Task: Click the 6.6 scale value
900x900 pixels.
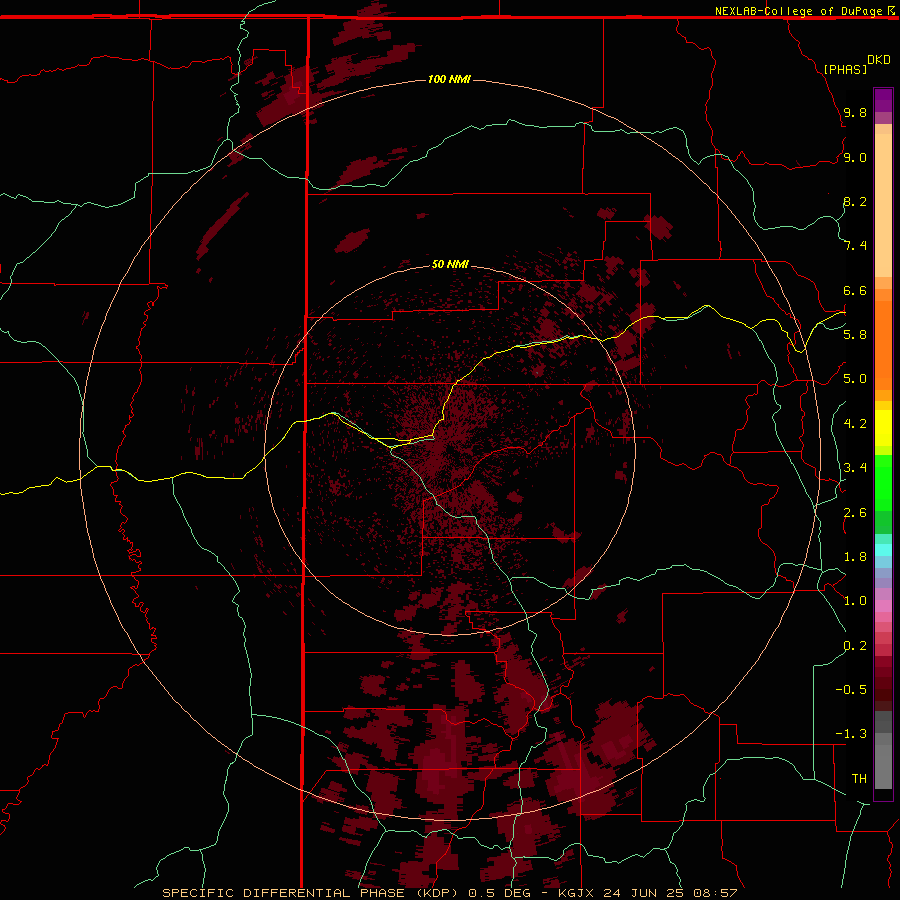Action: tap(855, 291)
